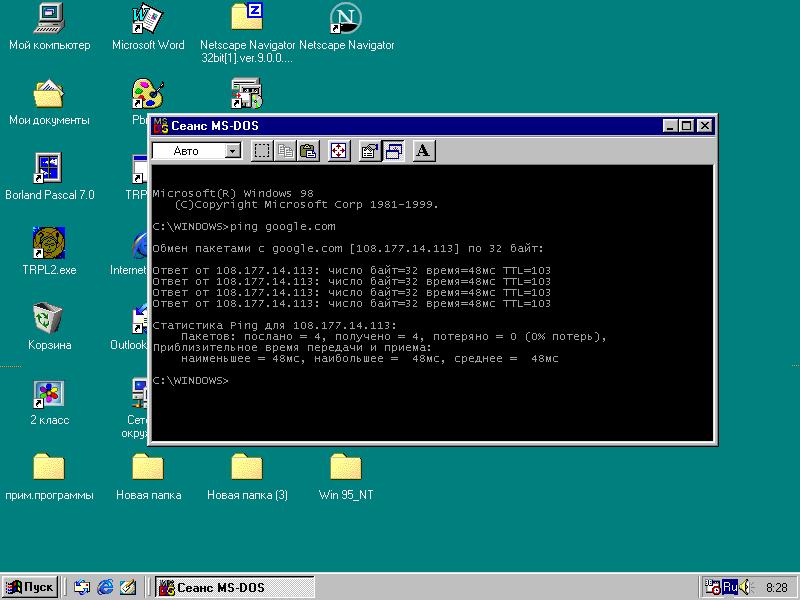Click the Paste icon to insert clipboard text

pyautogui.click(x=310, y=150)
